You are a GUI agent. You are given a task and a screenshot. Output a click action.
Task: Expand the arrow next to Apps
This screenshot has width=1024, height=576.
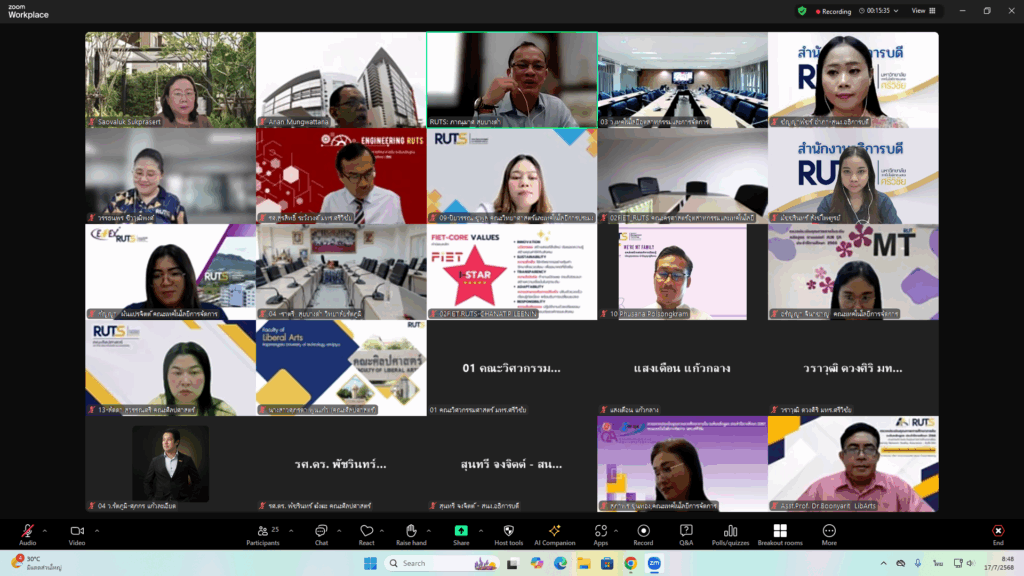616,531
